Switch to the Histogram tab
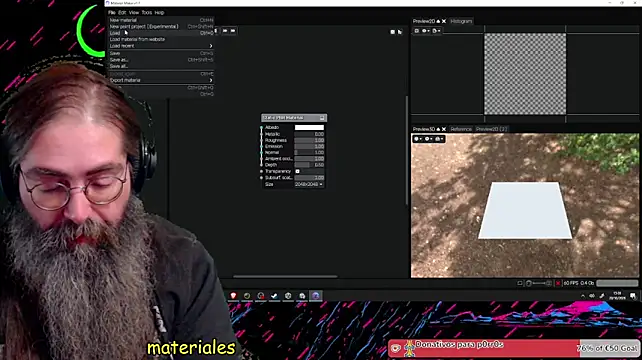Image resolution: width=642 pixels, height=360 pixels. coord(461,21)
